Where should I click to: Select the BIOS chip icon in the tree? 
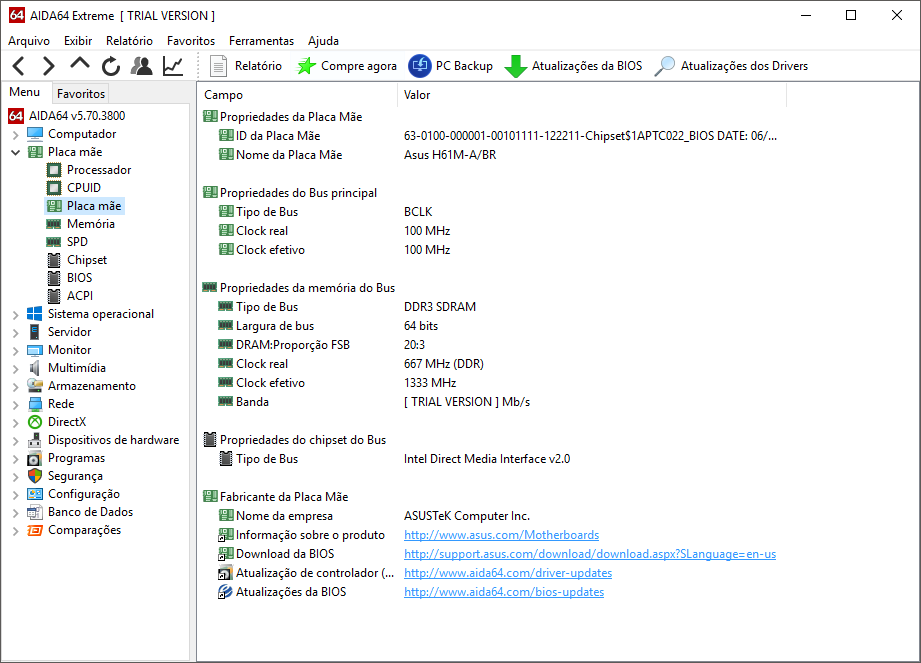pyautogui.click(x=54, y=278)
